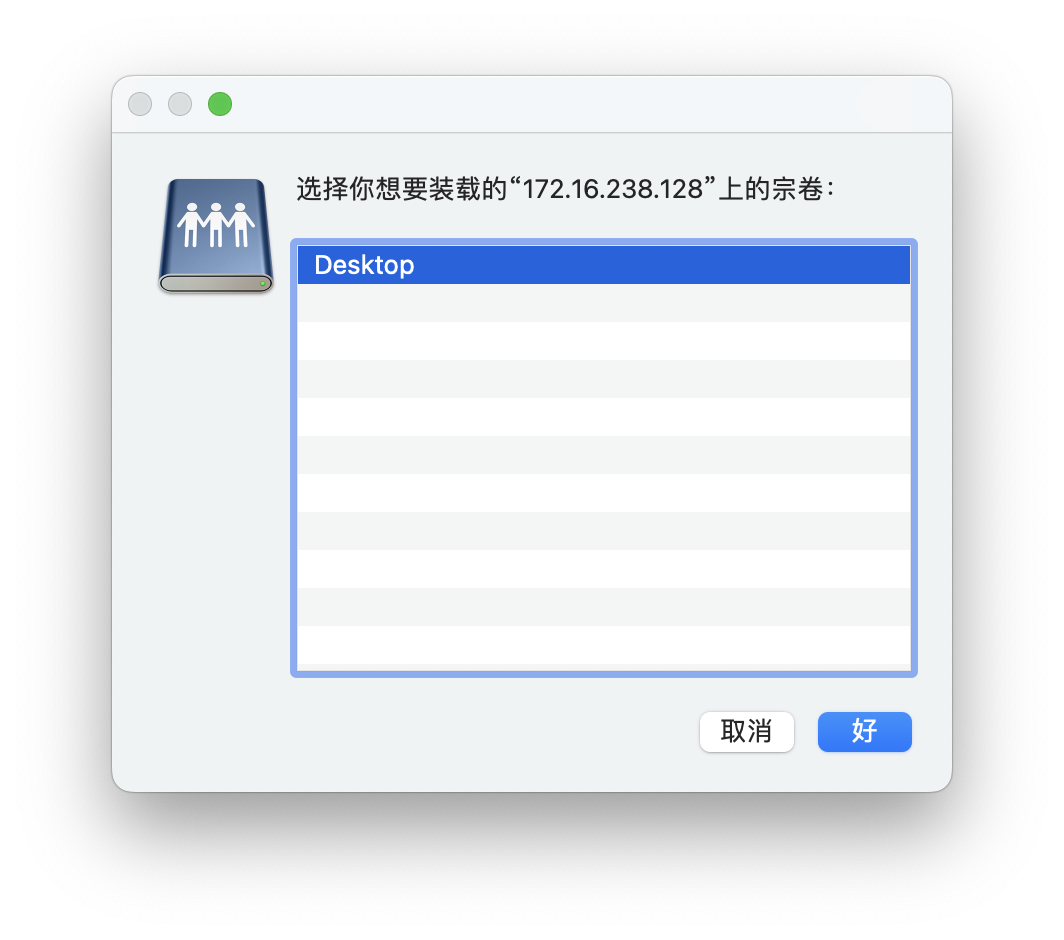
Task: Click the last empty row of the volume list
Action: pyautogui.click(x=603, y=645)
